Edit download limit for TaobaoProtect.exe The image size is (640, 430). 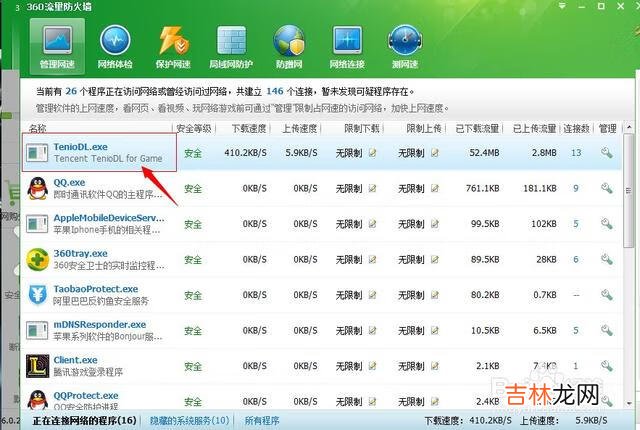372,295
